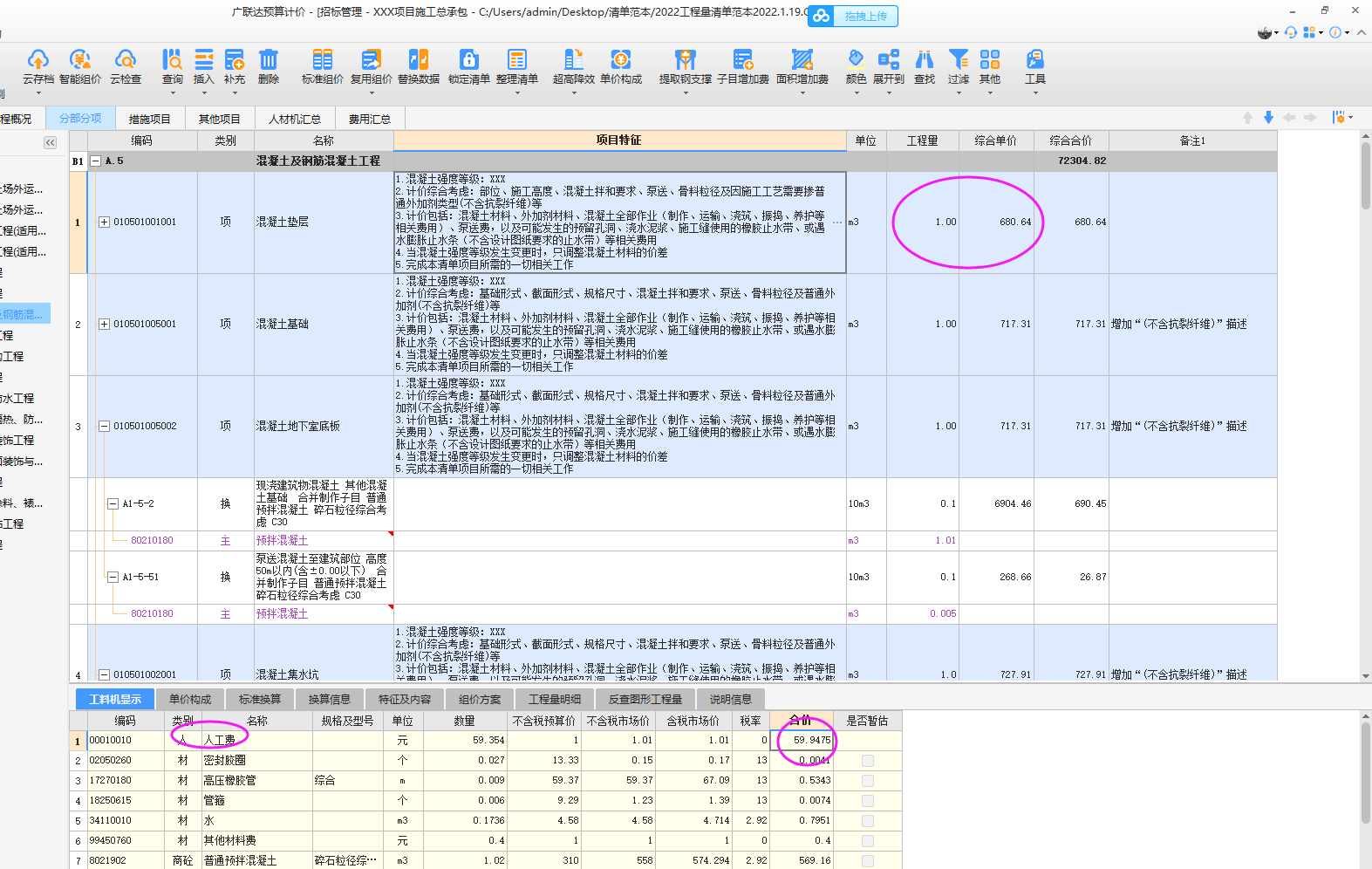Open 子目增加费 tool

(x=743, y=66)
